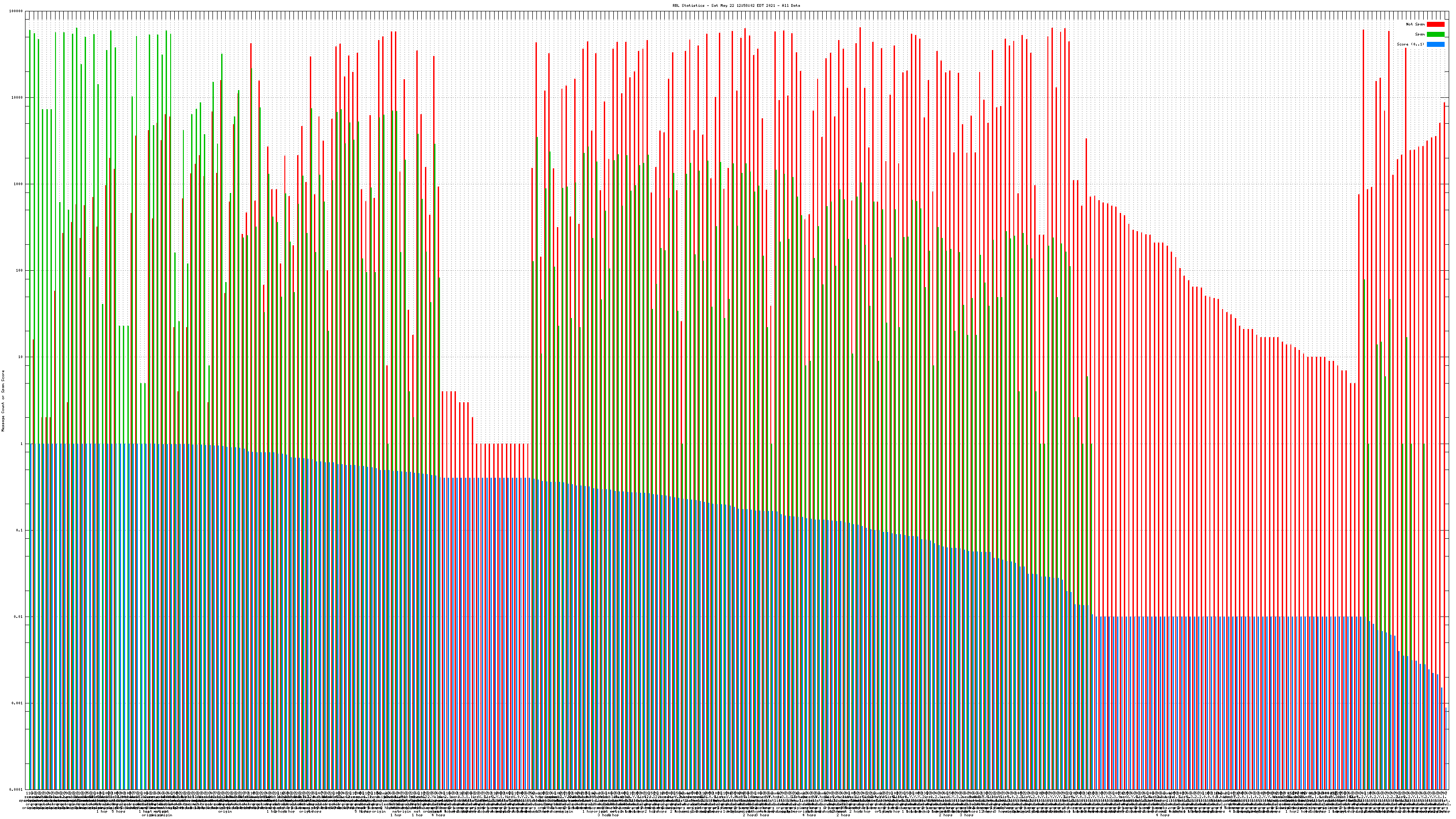Select the 'Spam' legend text label
Image resolution: width=1456 pixels, height=819 pixels.
(x=1420, y=35)
